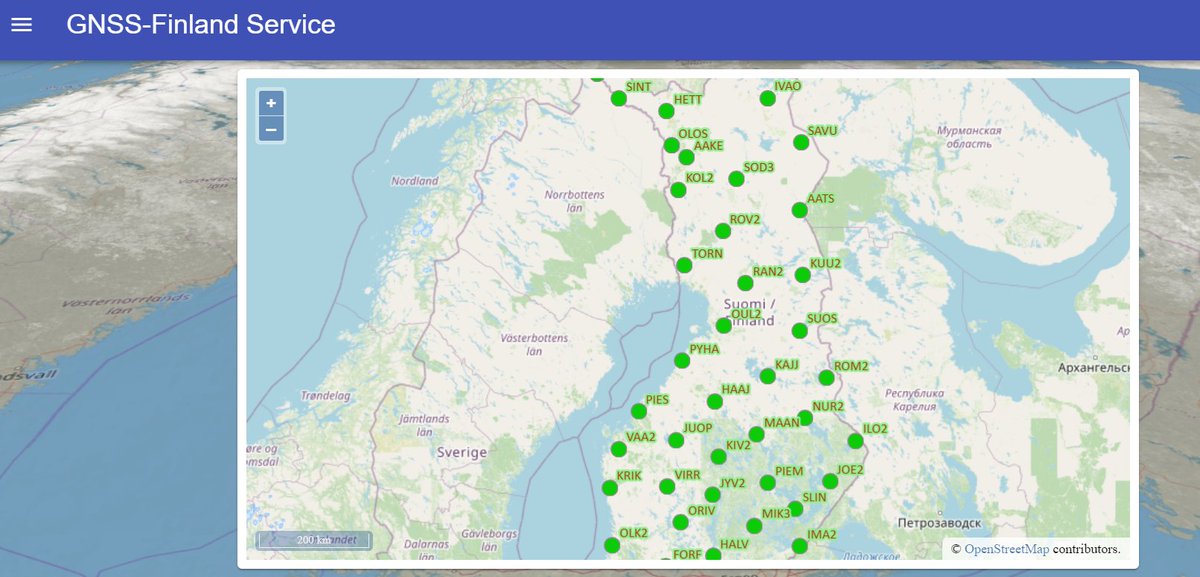Screen dimensions: 1200x577
Task: Select the IVAO station marker
Action: [x=767, y=98]
